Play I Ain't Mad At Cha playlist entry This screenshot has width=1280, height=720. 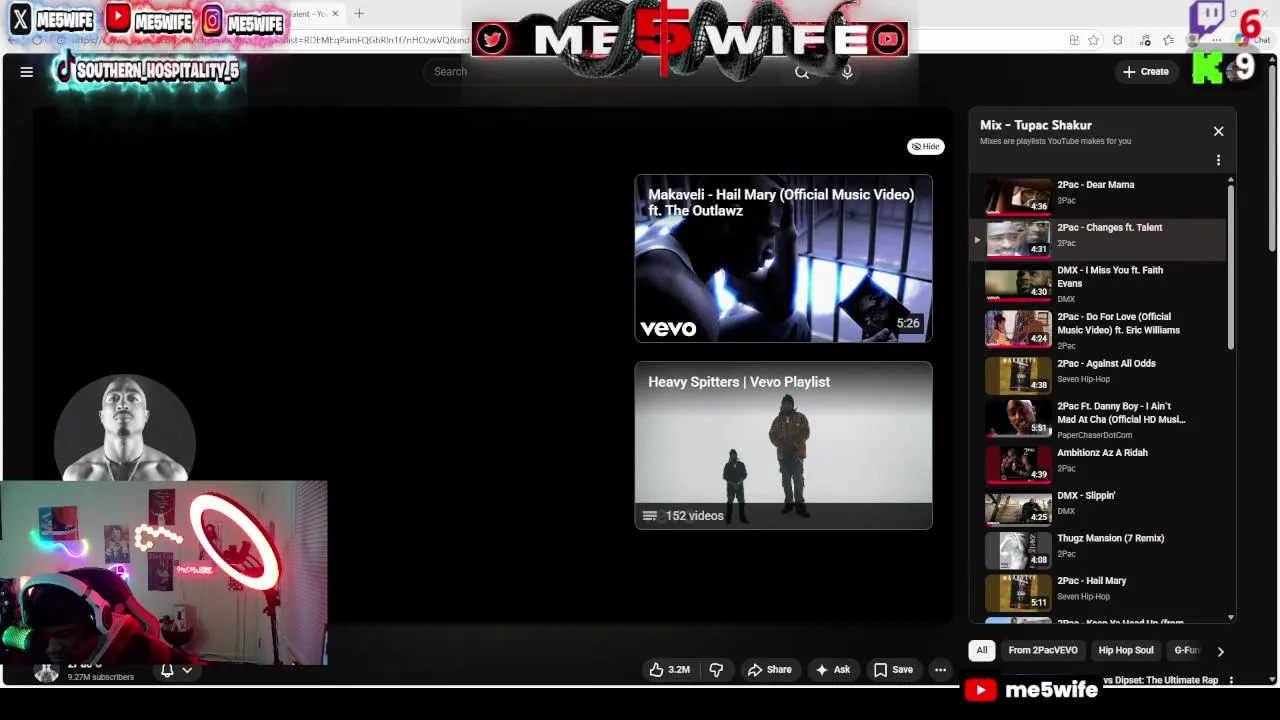(1098, 419)
